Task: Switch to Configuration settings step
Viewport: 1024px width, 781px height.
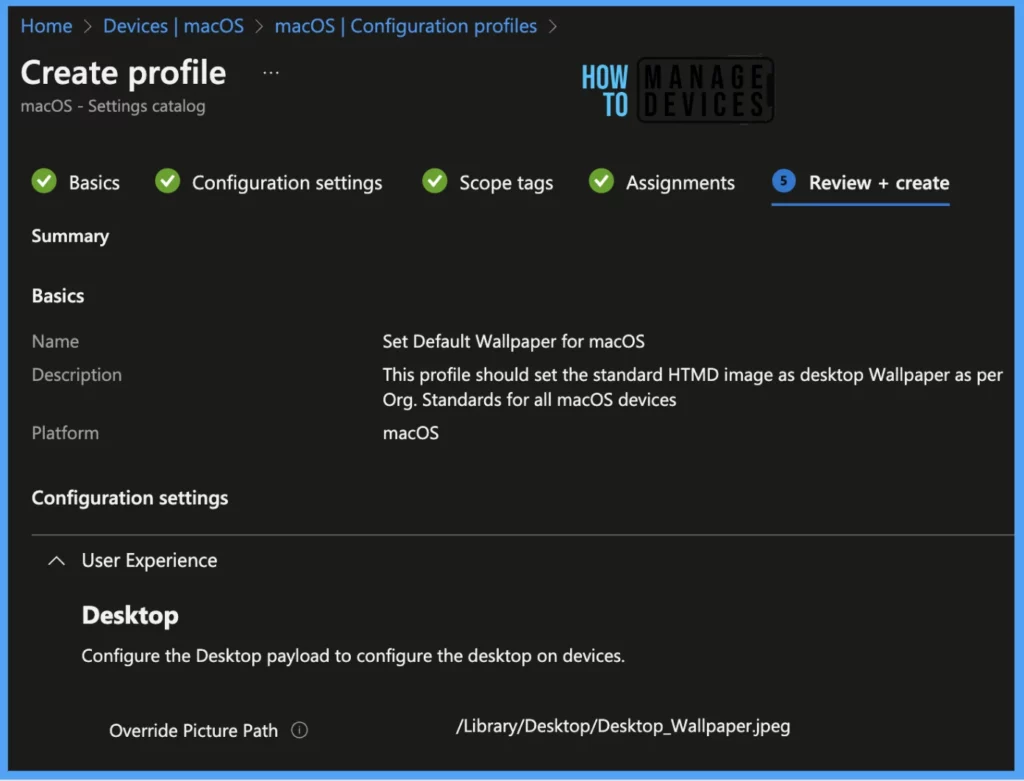Action: click(287, 183)
